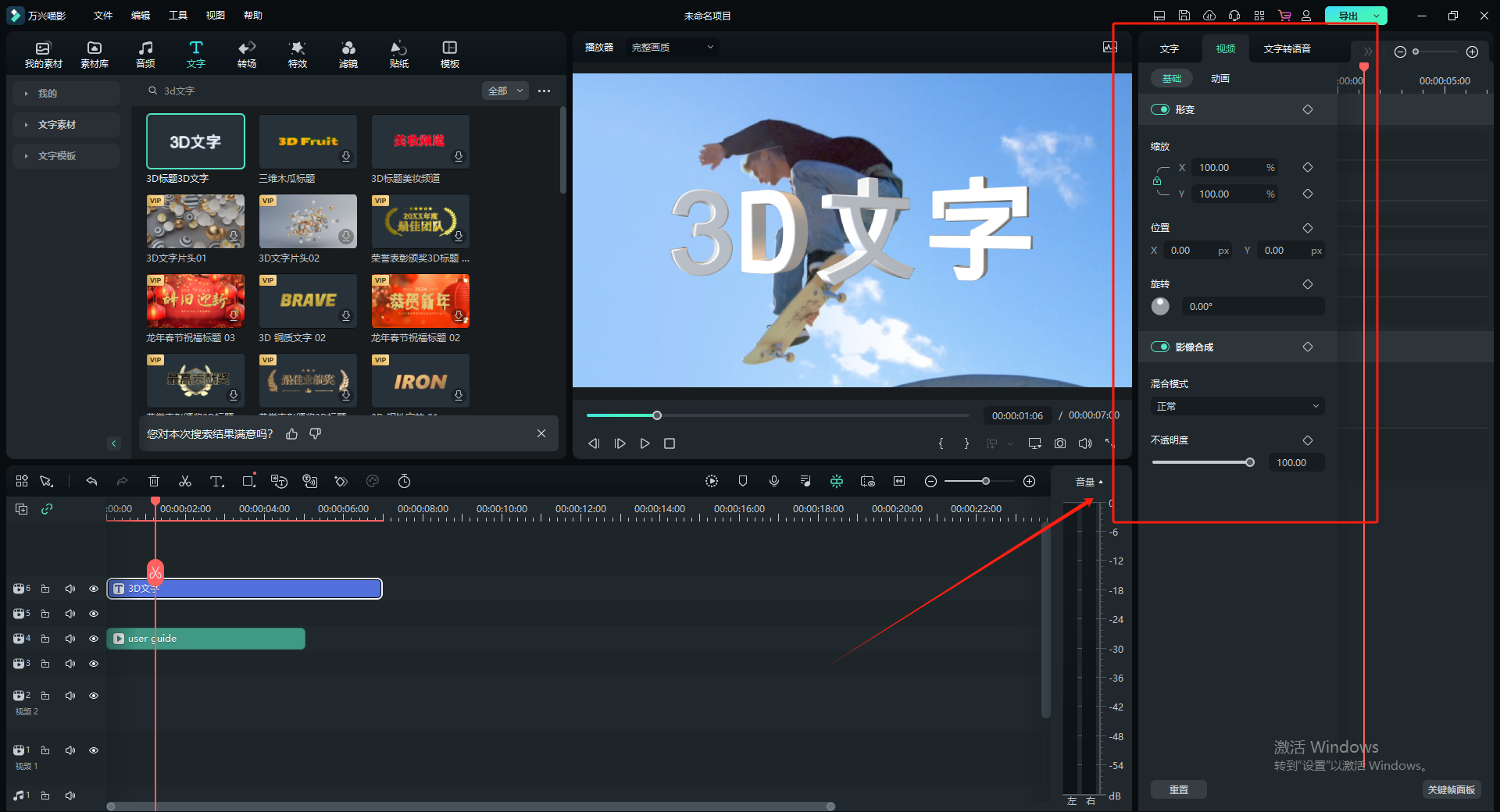Switch to the 文字转语音 tab
Image resolution: width=1500 pixels, height=812 pixels.
pyautogui.click(x=1287, y=49)
